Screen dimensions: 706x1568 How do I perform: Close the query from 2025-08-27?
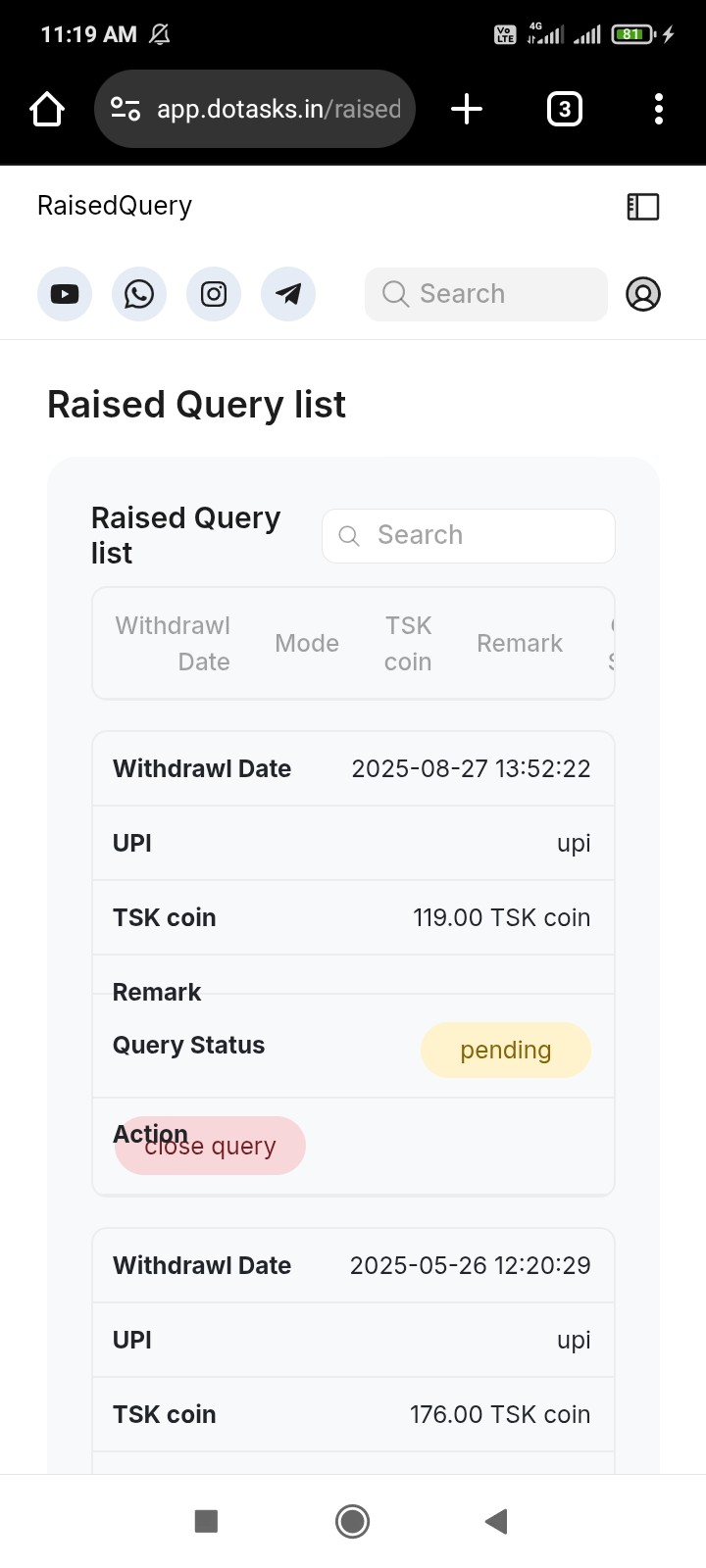(x=210, y=1146)
